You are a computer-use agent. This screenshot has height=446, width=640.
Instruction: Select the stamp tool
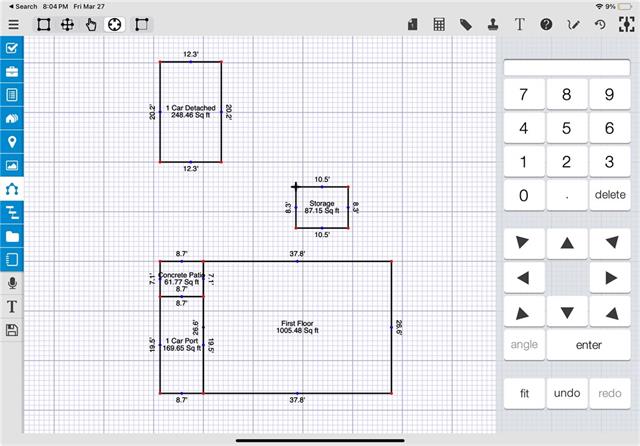493,24
